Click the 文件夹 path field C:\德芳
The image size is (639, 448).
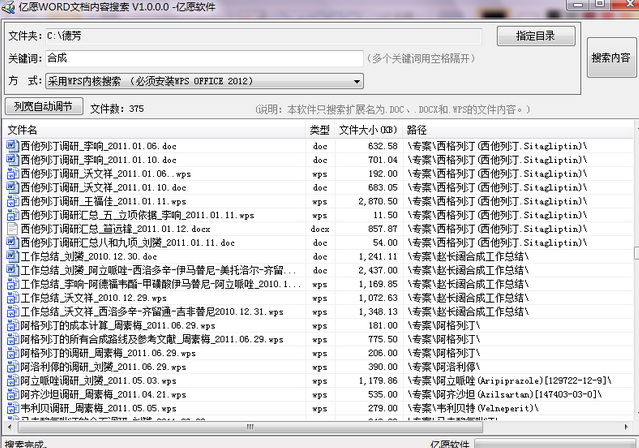coord(264,36)
